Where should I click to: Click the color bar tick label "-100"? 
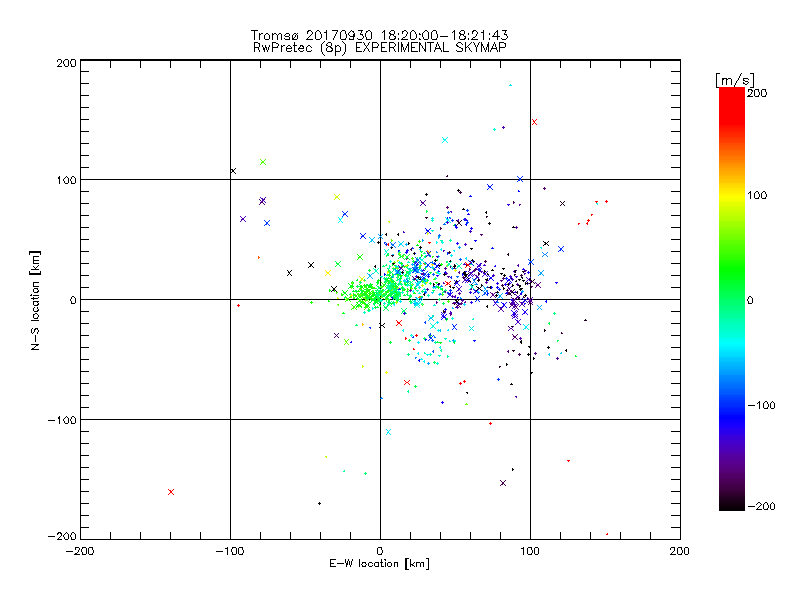click(x=761, y=405)
